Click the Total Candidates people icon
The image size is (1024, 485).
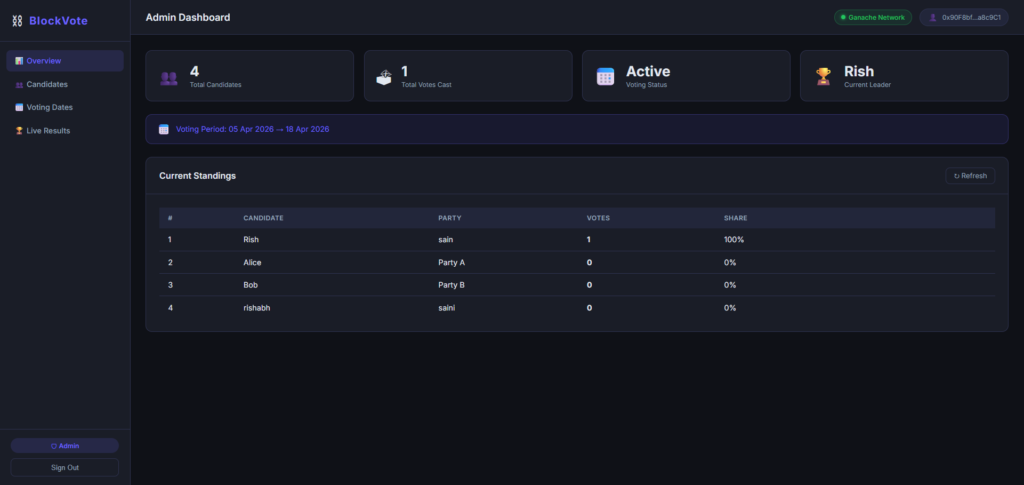point(169,77)
